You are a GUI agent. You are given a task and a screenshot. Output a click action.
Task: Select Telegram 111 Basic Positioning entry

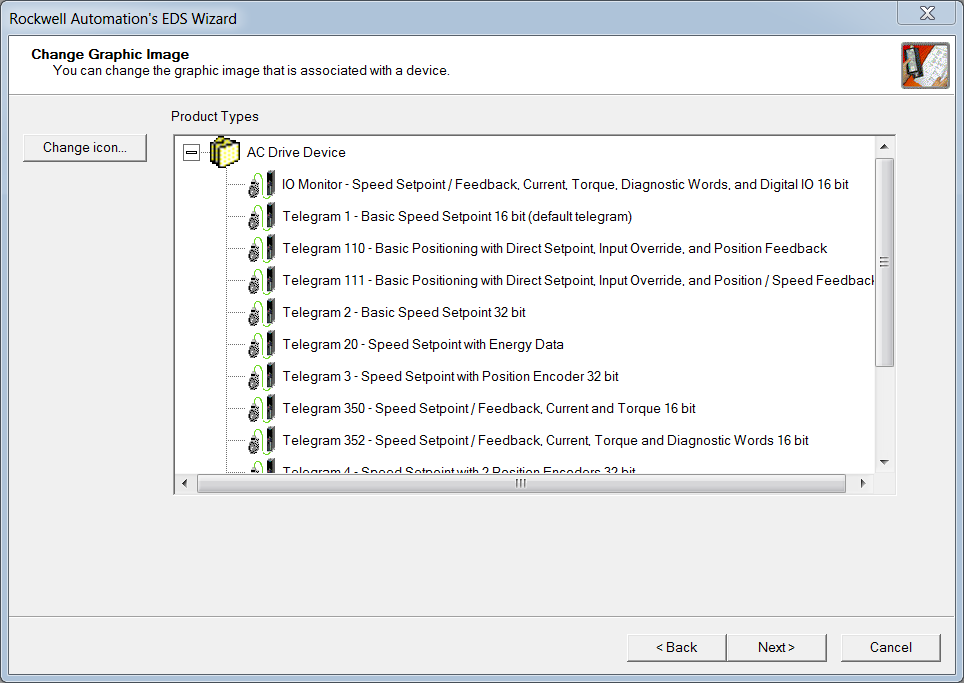578,281
